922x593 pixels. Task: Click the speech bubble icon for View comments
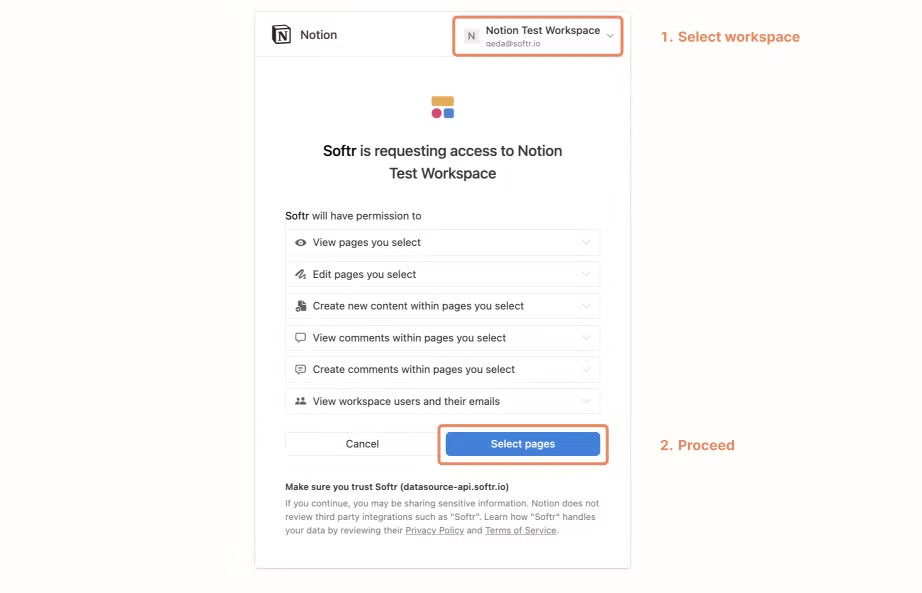pos(300,338)
